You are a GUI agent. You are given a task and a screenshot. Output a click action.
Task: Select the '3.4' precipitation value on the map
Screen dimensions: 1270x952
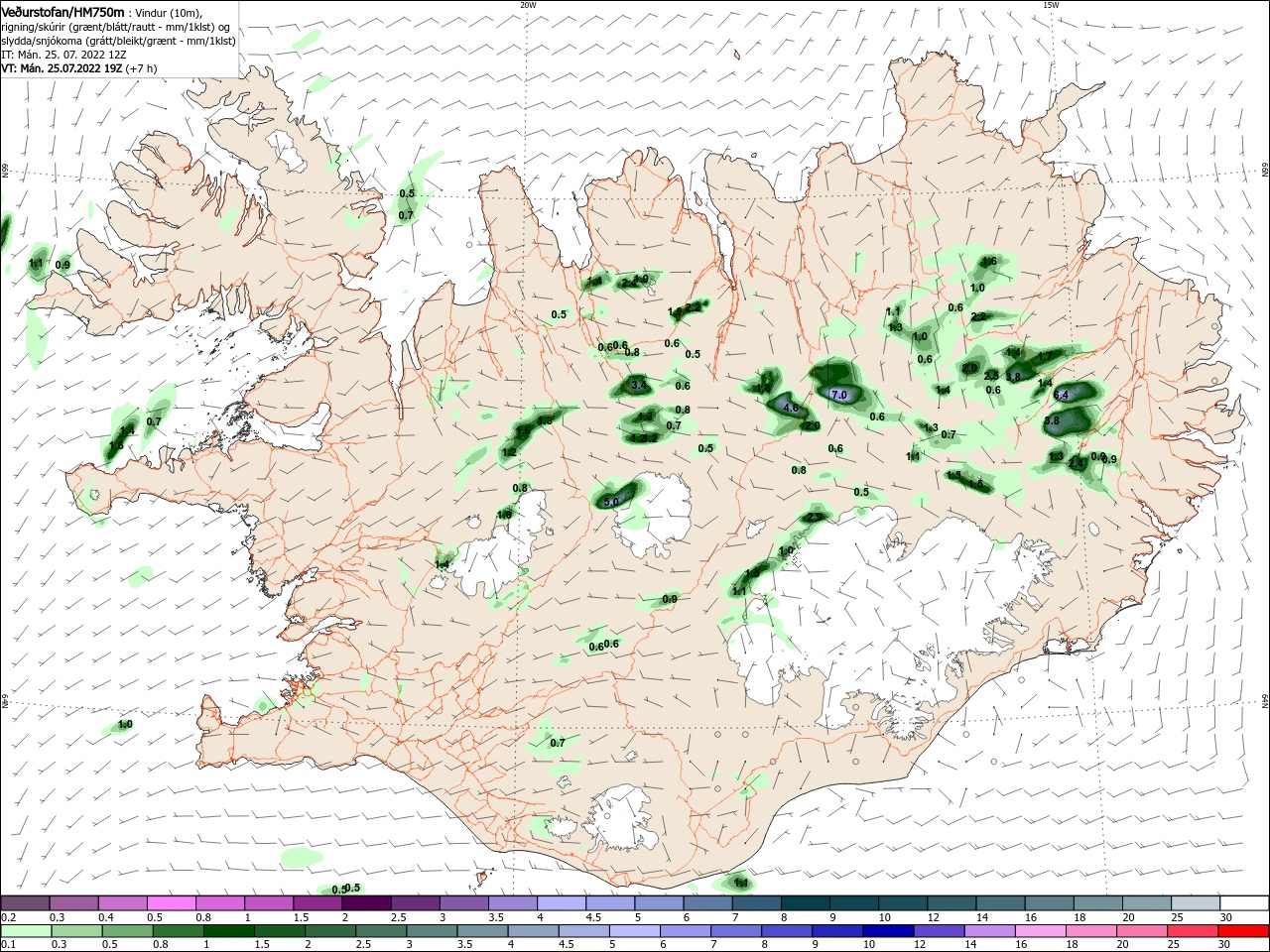[638, 385]
